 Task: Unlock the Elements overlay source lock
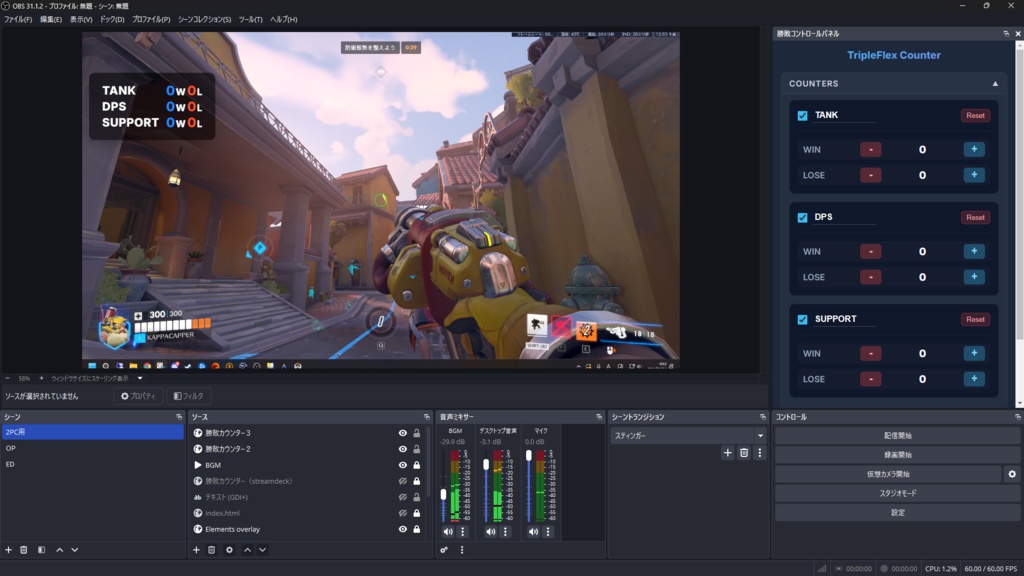[x=417, y=529]
